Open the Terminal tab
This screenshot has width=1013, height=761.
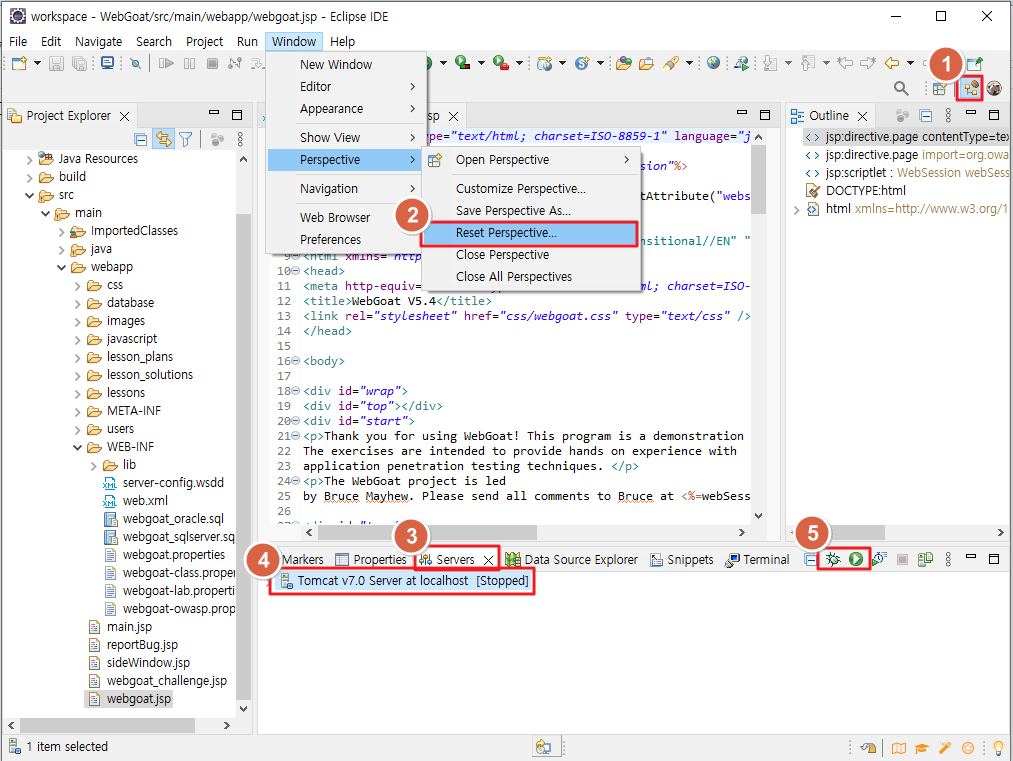coord(757,559)
